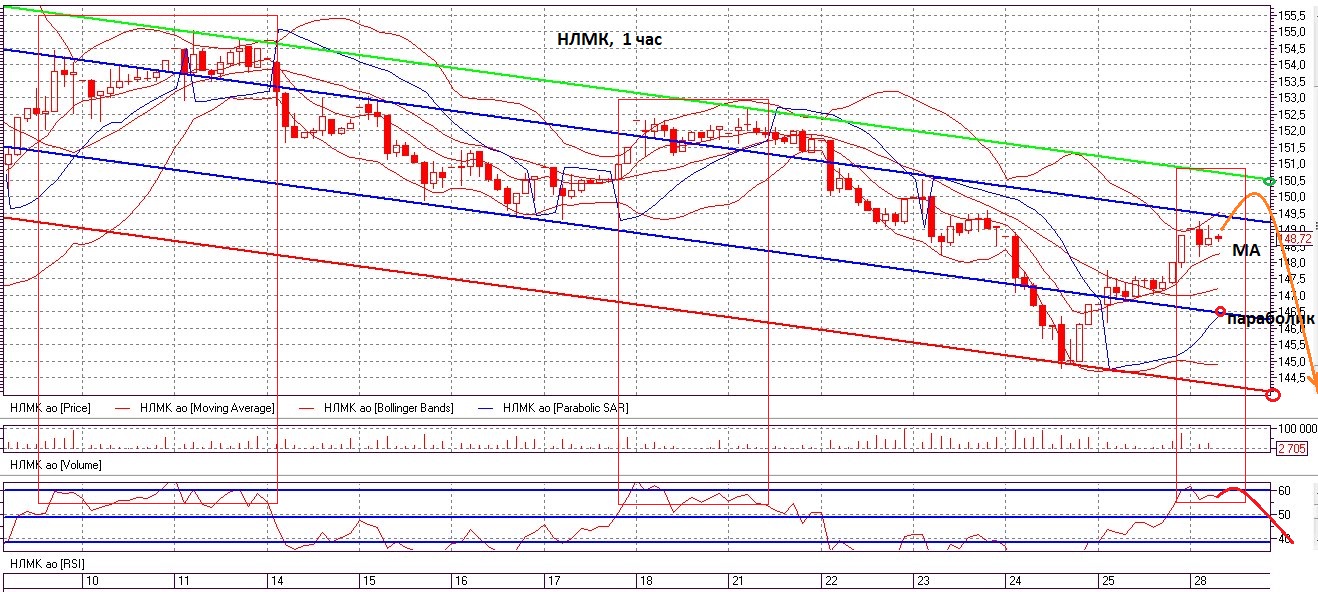Click the 154,0 price axis label

tap(1293, 65)
